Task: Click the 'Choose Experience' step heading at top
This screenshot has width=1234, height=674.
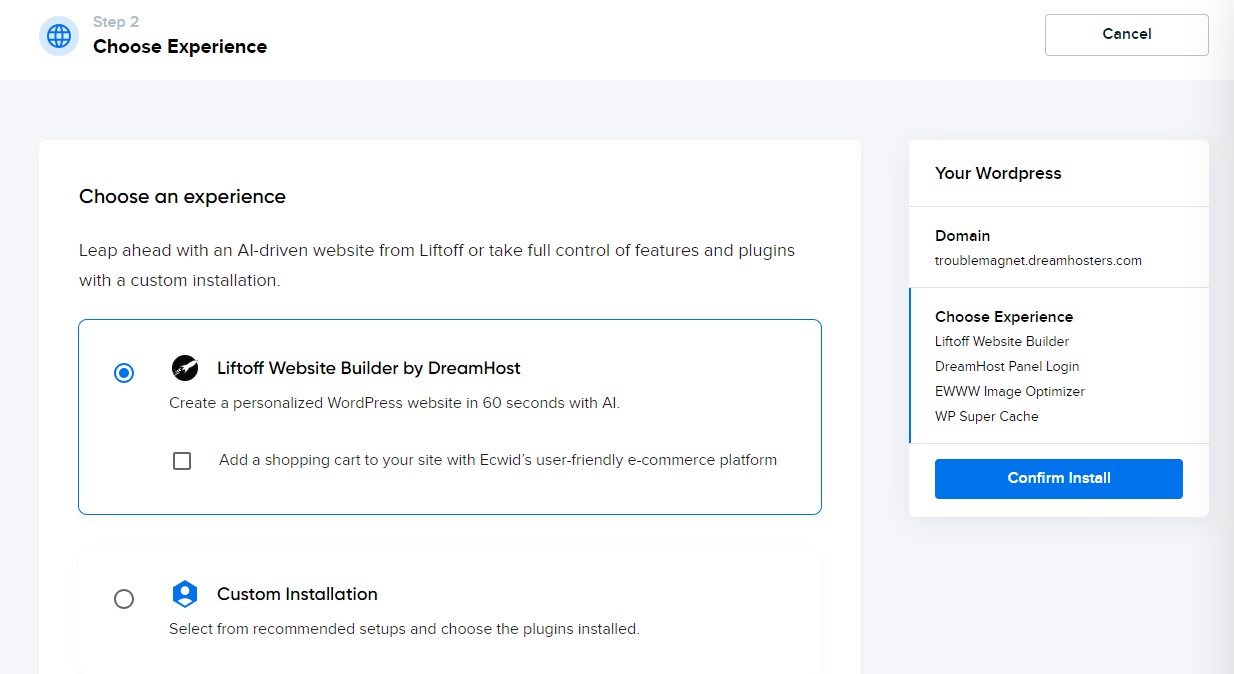Action: coord(180,47)
